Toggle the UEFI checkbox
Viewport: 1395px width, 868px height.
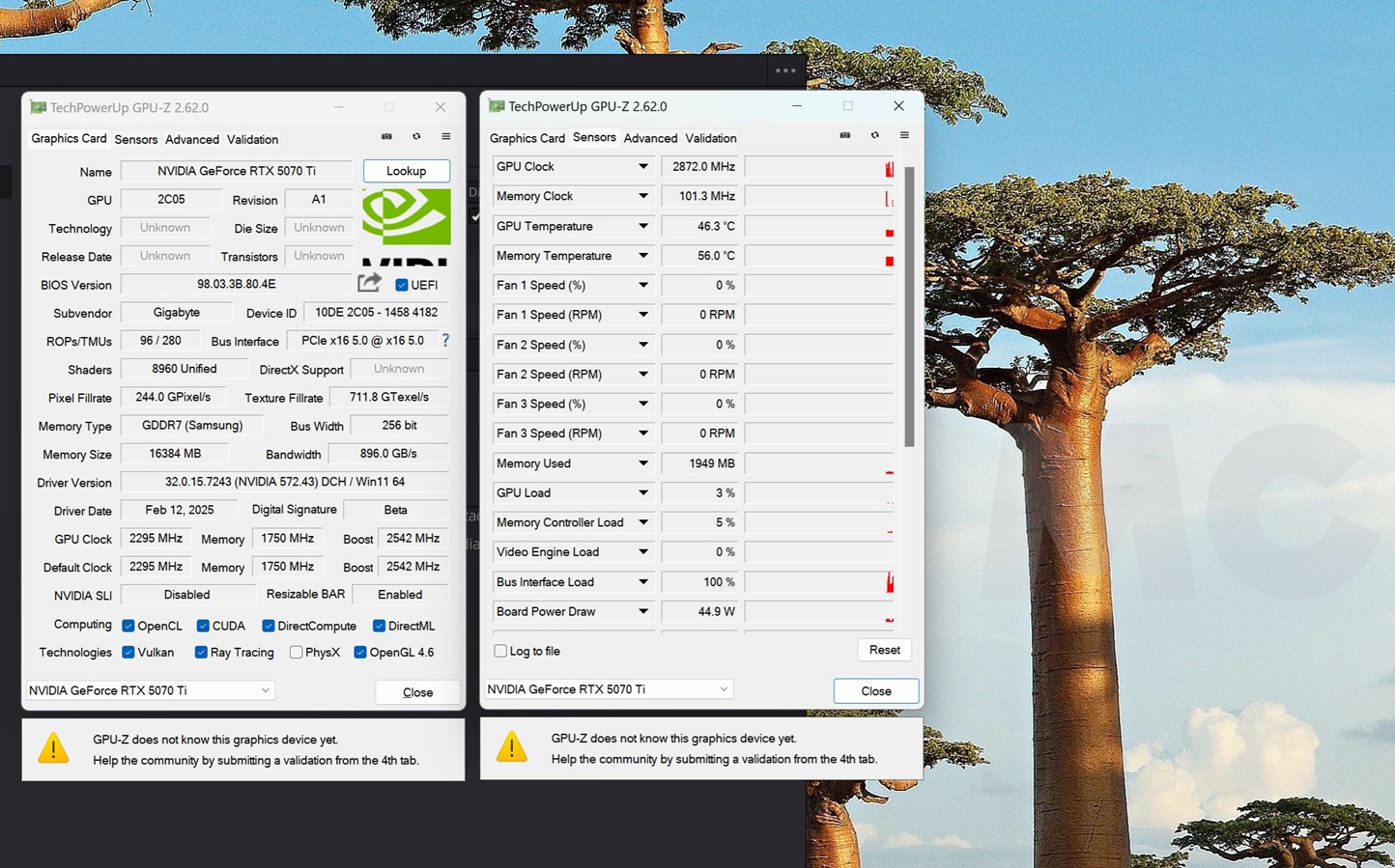coord(402,285)
